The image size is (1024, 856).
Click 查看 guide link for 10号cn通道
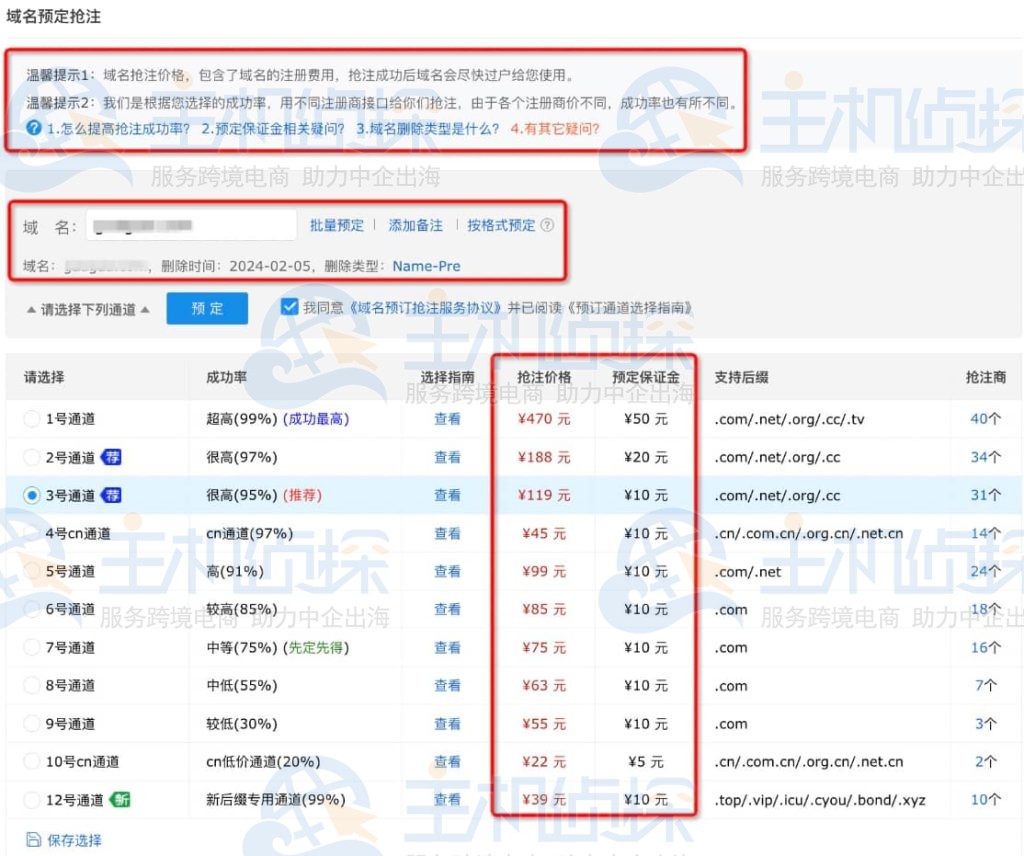[x=447, y=761]
